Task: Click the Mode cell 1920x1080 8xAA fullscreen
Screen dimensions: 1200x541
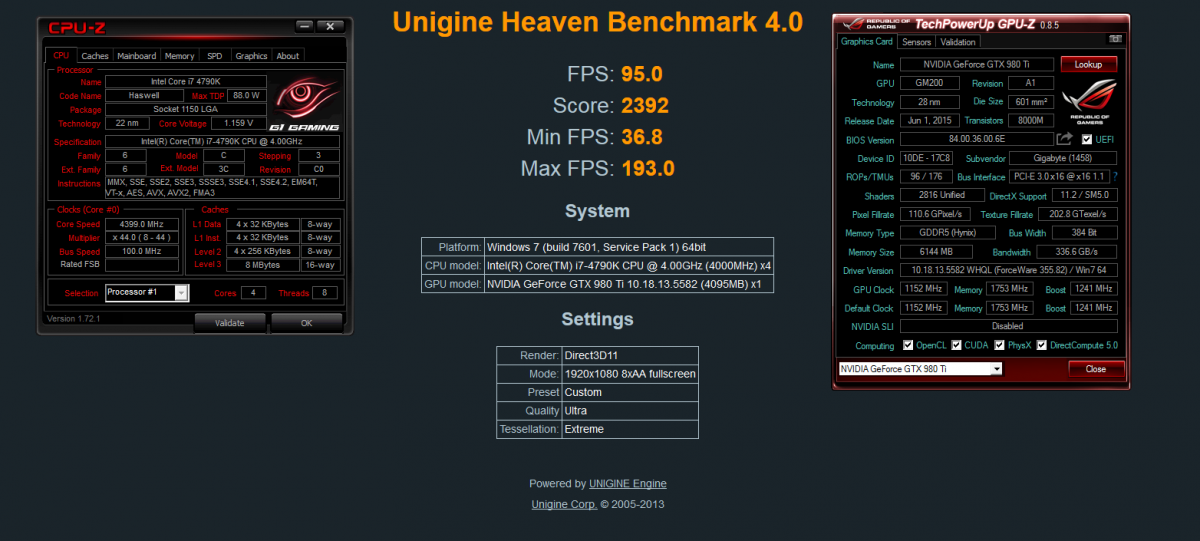Action: [x=630, y=374]
